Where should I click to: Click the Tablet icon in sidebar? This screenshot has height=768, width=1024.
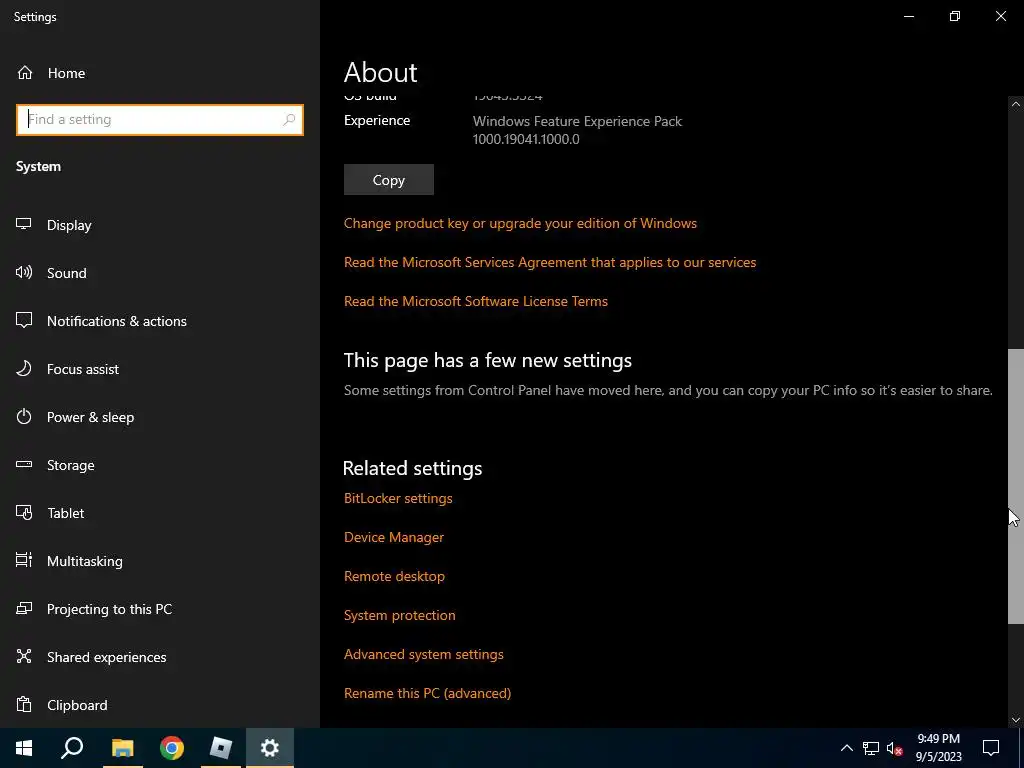[24, 513]
